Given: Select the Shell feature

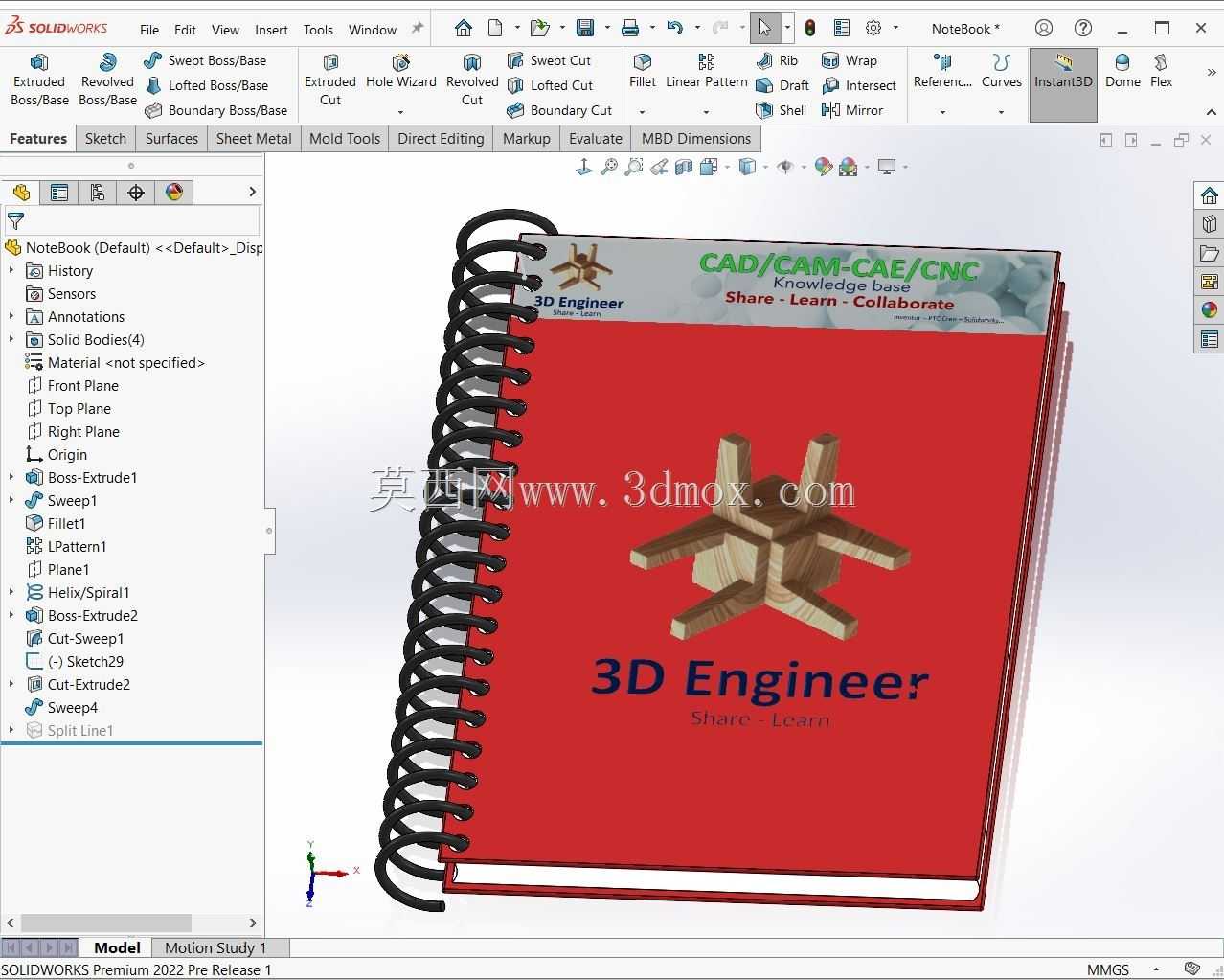Looking at the screenshot, I should tap(782, 110).
